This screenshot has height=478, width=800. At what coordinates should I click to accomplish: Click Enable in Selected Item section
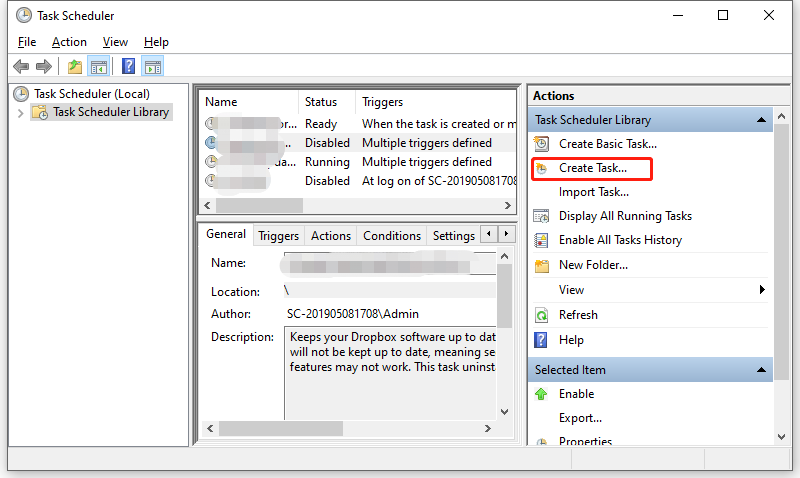click(x=577, y=394)
